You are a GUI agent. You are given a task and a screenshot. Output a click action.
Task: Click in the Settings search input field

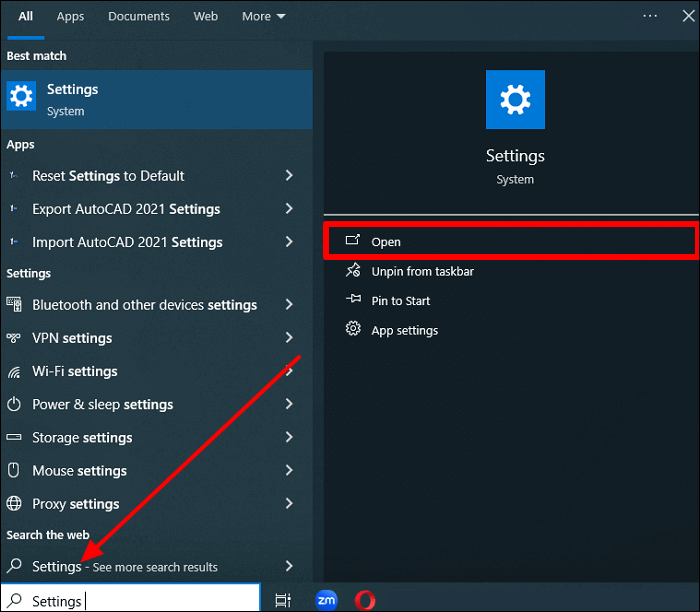pos(130,598)
